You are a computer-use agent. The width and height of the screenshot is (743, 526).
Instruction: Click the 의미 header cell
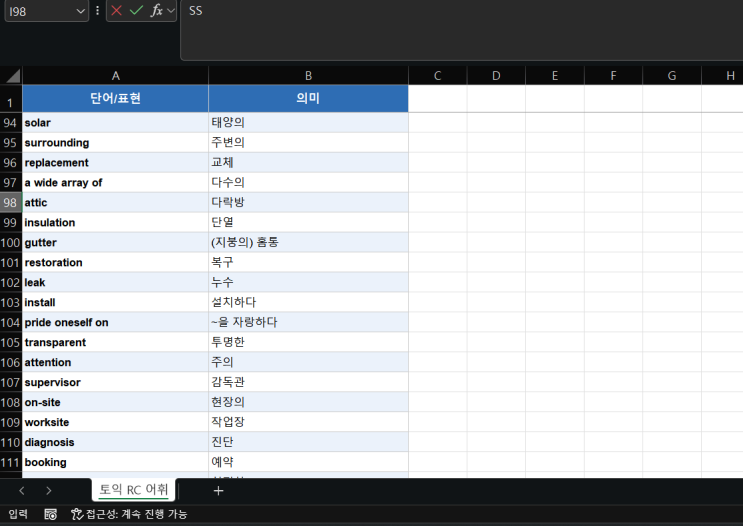(308, 99)
